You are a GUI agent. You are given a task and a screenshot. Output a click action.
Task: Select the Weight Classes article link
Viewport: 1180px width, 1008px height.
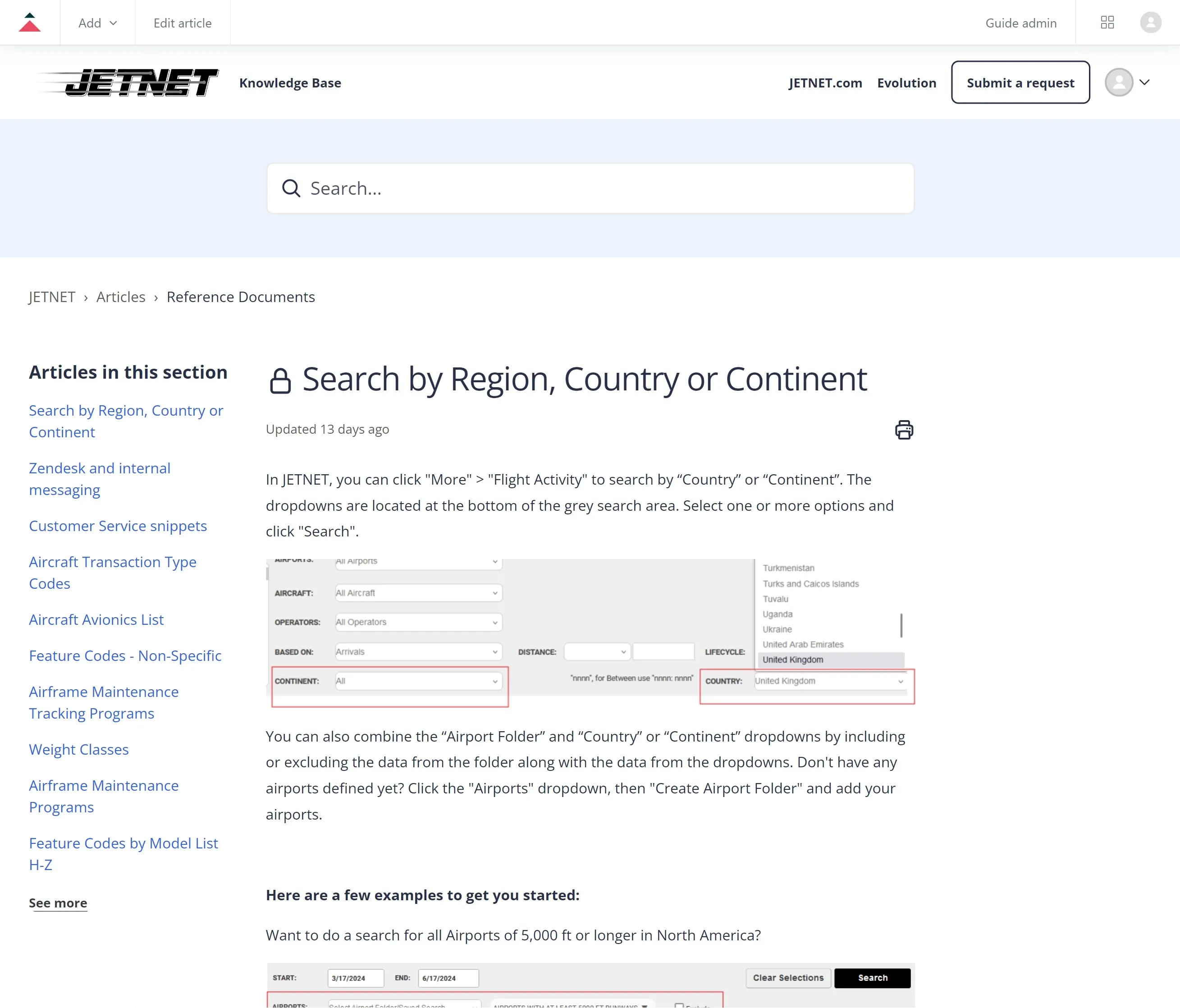[79, 749]
